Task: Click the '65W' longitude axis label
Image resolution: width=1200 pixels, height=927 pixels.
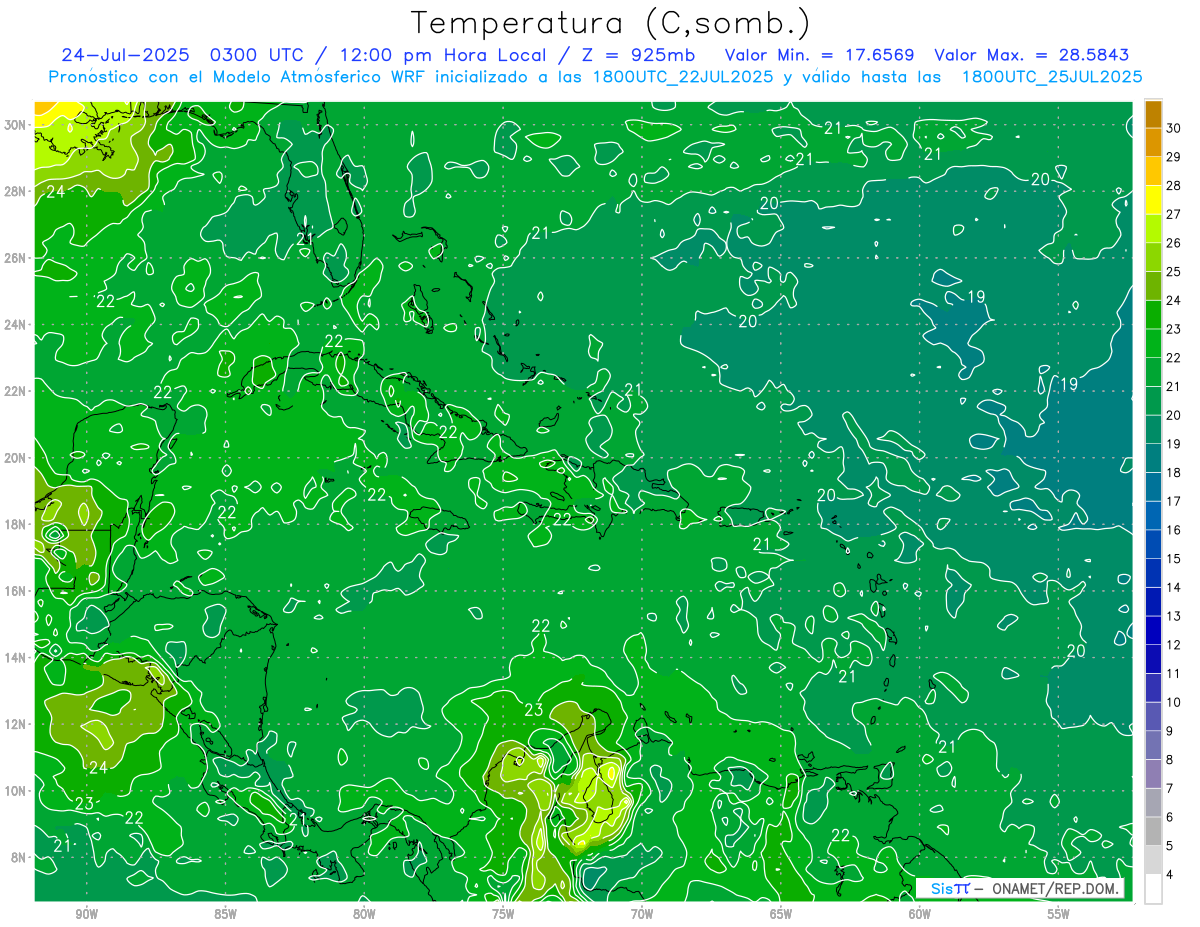Action: point(781,914)
